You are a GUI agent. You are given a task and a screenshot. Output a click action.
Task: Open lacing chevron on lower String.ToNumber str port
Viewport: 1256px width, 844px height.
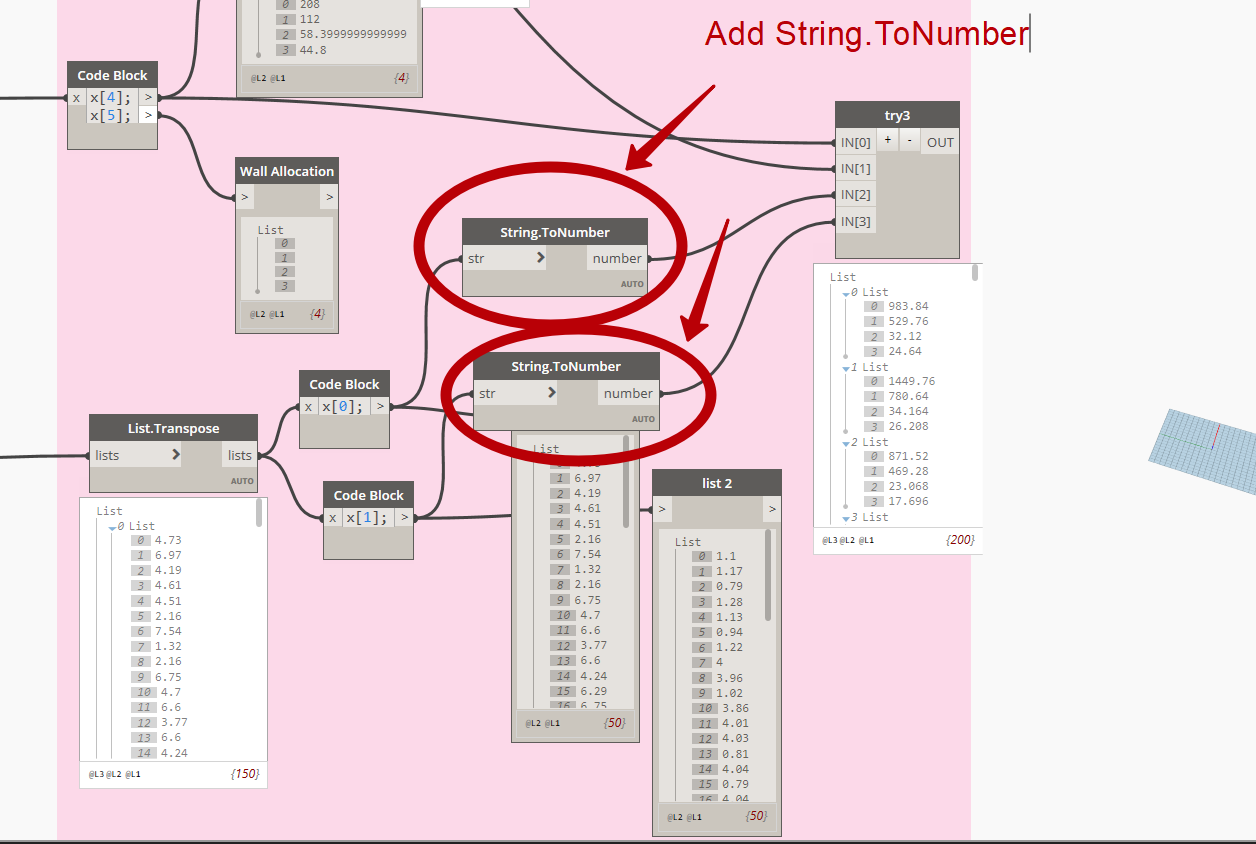[551, 393]
